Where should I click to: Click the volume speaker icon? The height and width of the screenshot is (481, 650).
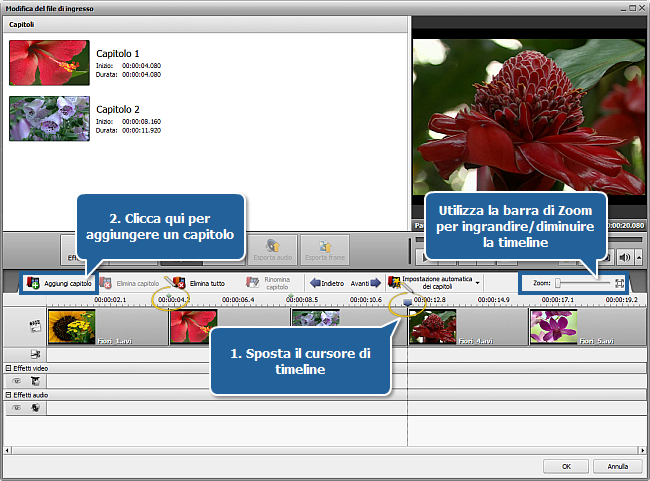click(x=623, y=256)
